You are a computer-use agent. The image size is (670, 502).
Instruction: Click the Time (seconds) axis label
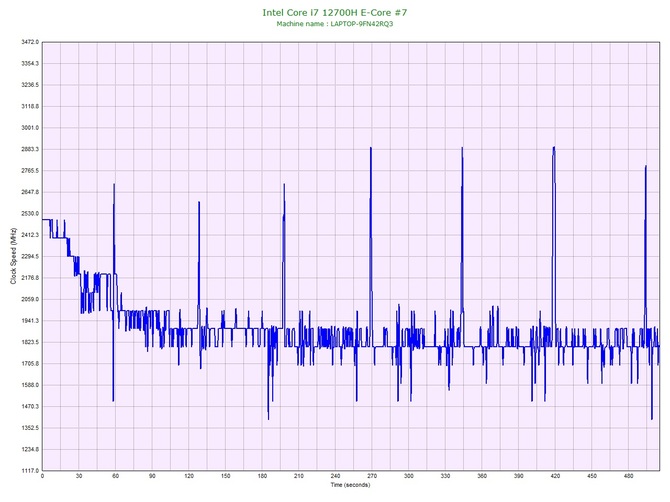[x=350, y=485]
